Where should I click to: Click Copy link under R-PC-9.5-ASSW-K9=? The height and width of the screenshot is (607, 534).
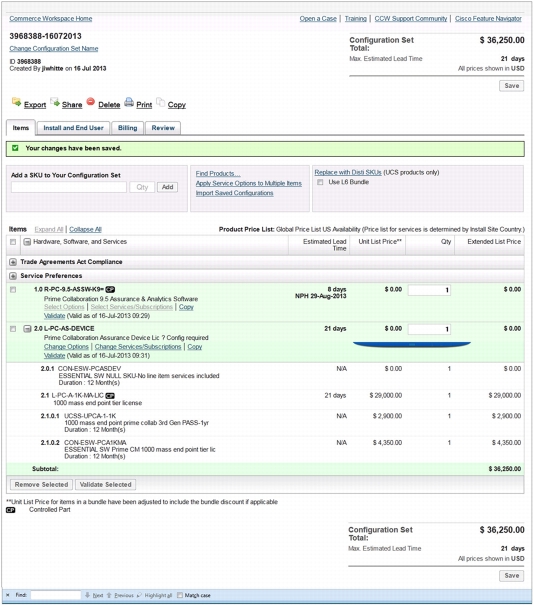(x=186, y=307)
